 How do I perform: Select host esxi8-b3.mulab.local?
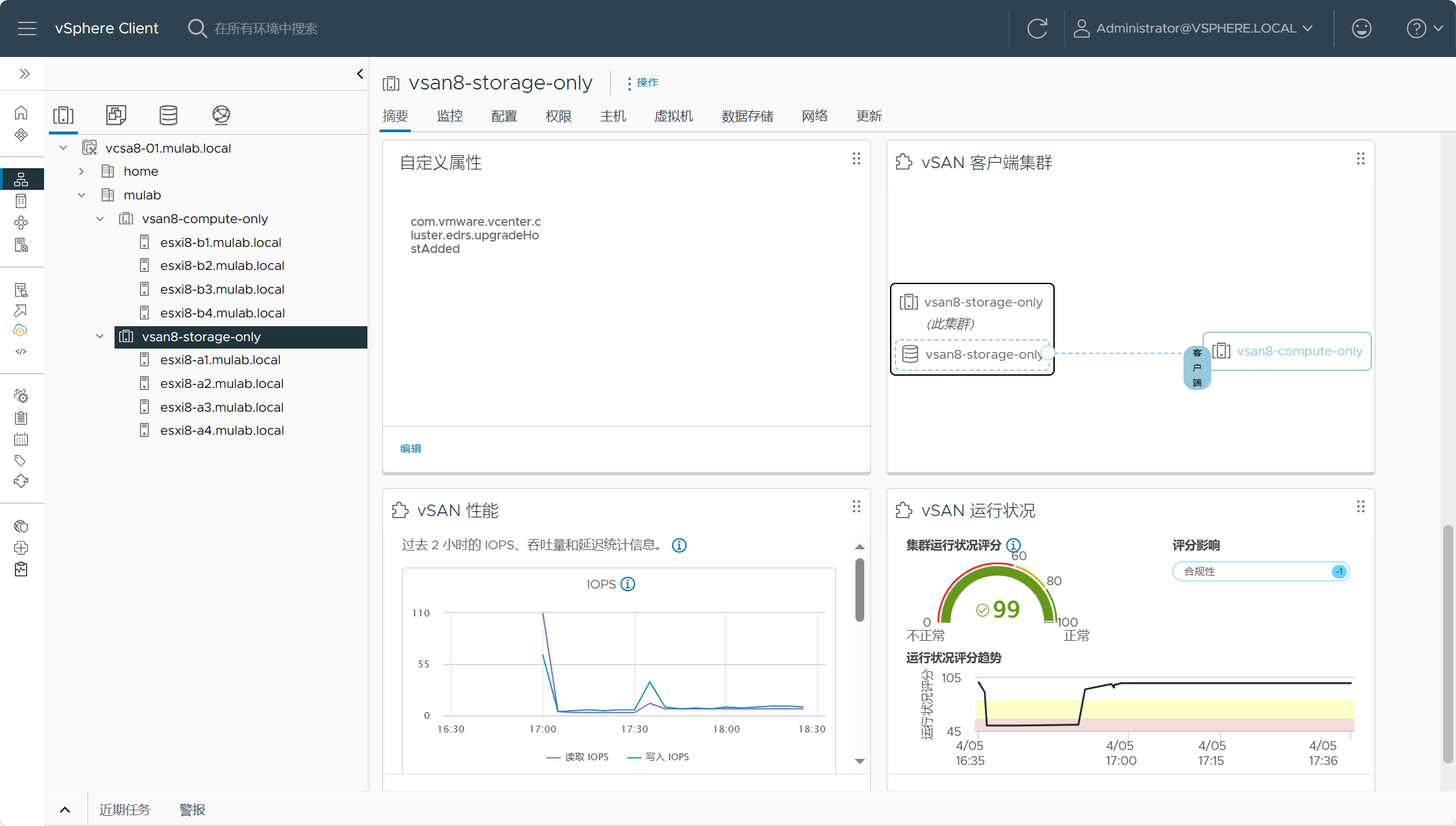click(222, 290)
